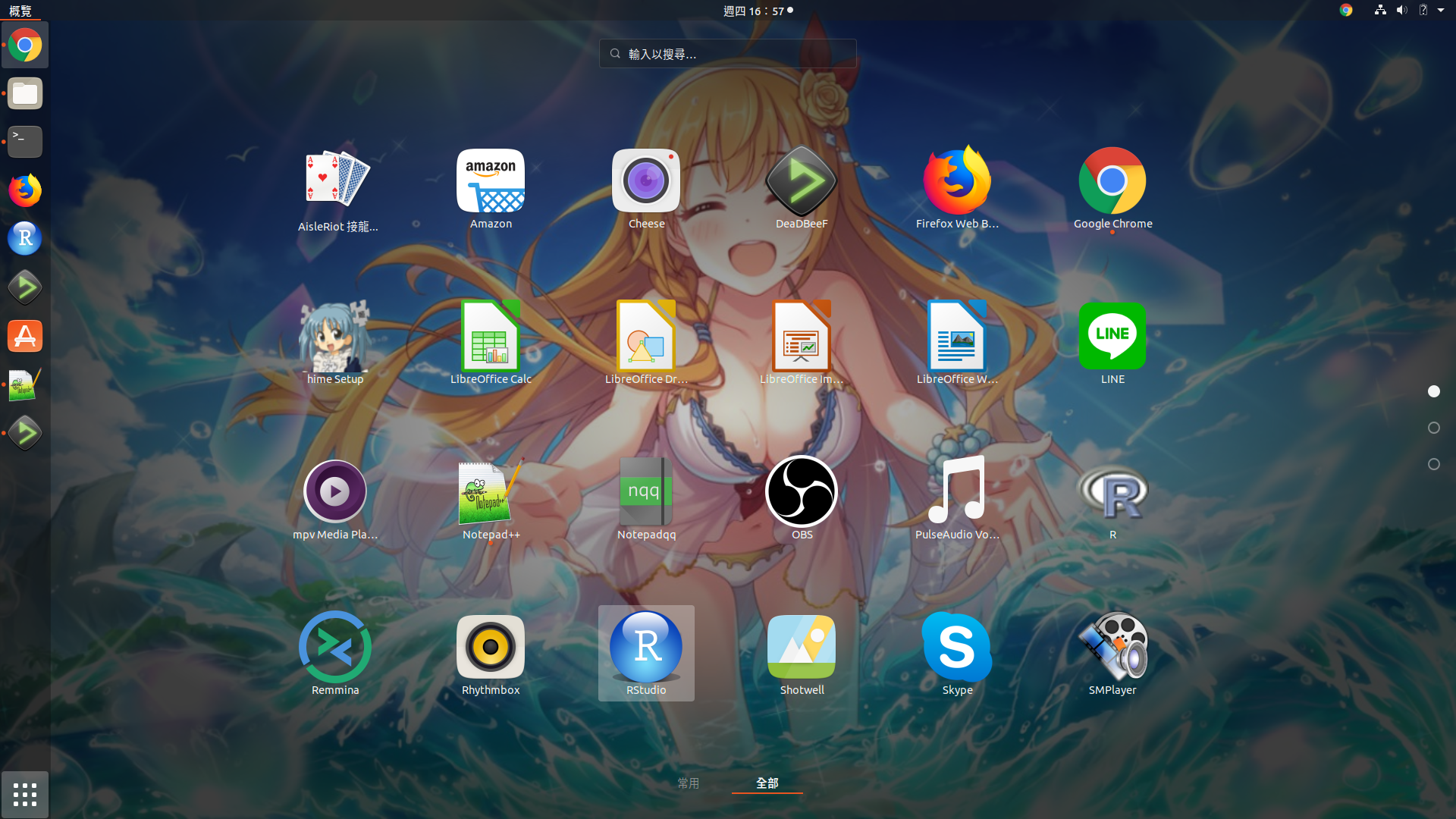Go to the third app page indicator
This screenshot has width=1456, height=819.
1433,464
